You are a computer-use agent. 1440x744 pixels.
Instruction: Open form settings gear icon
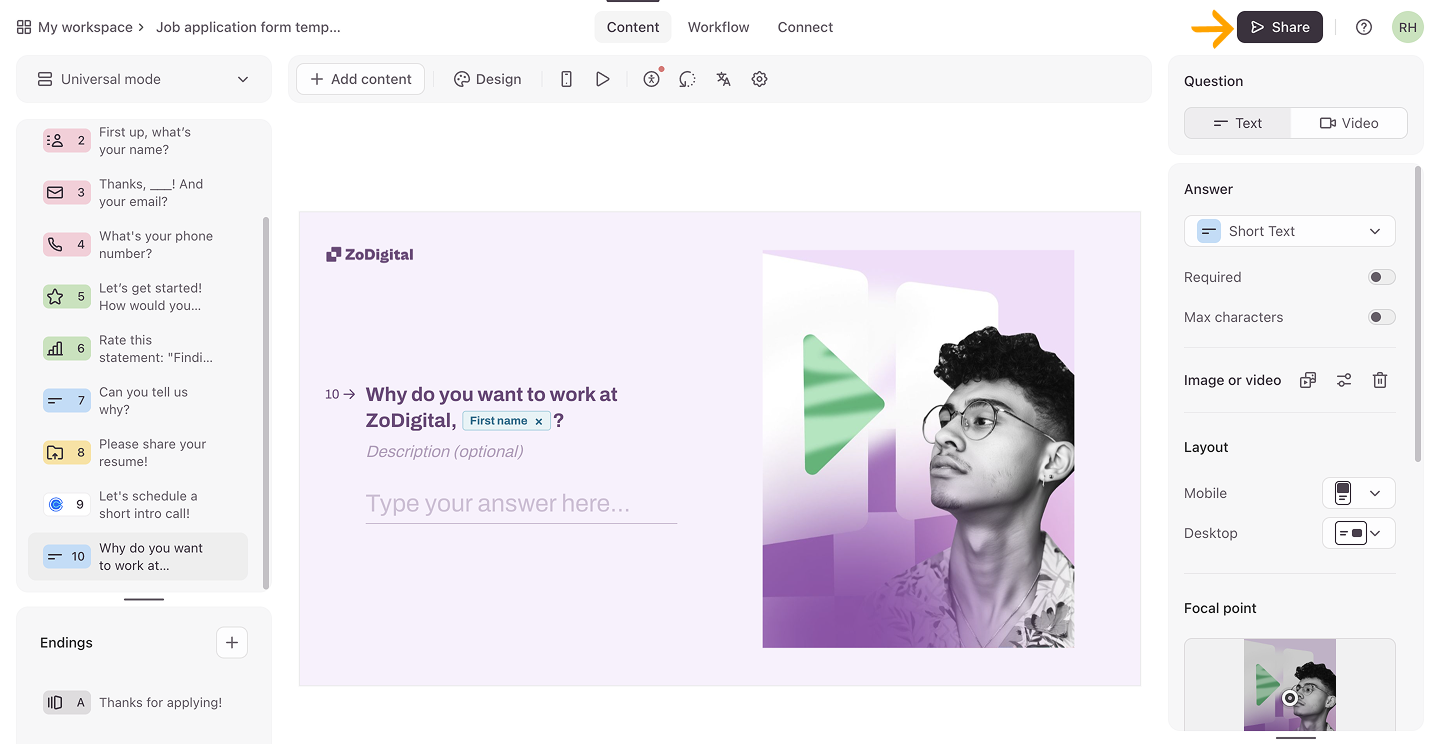pyautogui.click(x=759, y=79)
